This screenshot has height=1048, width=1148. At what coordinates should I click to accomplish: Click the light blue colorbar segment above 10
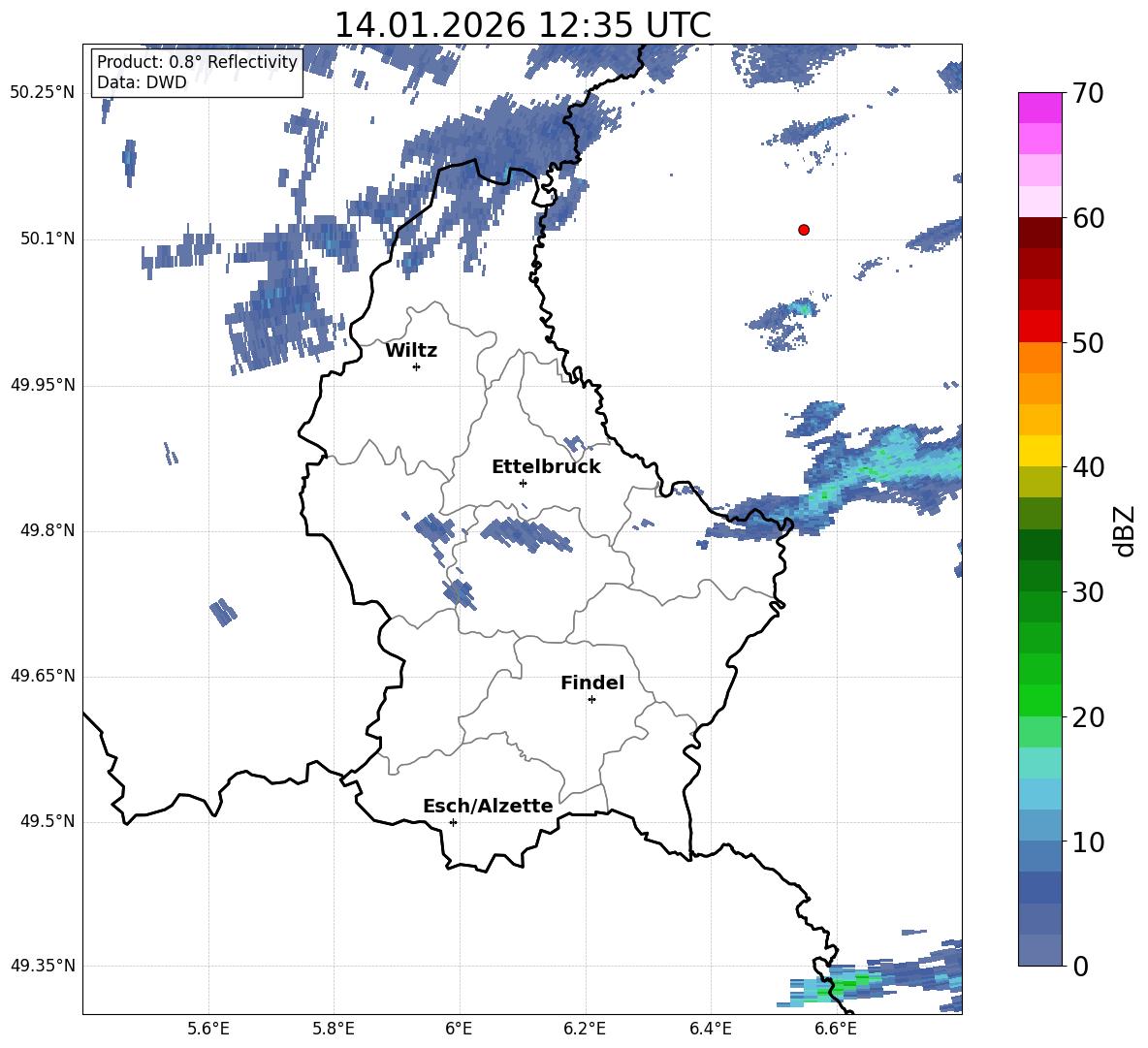point(1039,825)
